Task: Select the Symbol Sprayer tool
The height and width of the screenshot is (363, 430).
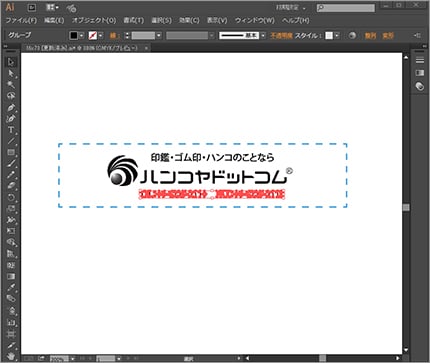Action: (11, 311)
